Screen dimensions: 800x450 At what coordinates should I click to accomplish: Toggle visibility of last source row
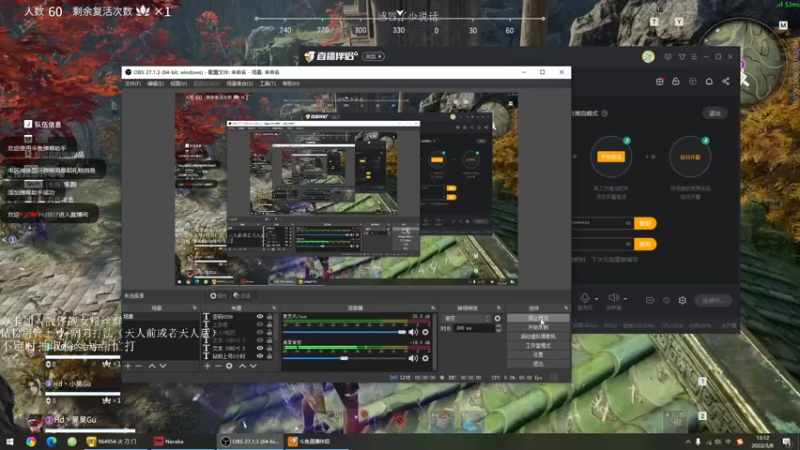(x=260, y=356)
